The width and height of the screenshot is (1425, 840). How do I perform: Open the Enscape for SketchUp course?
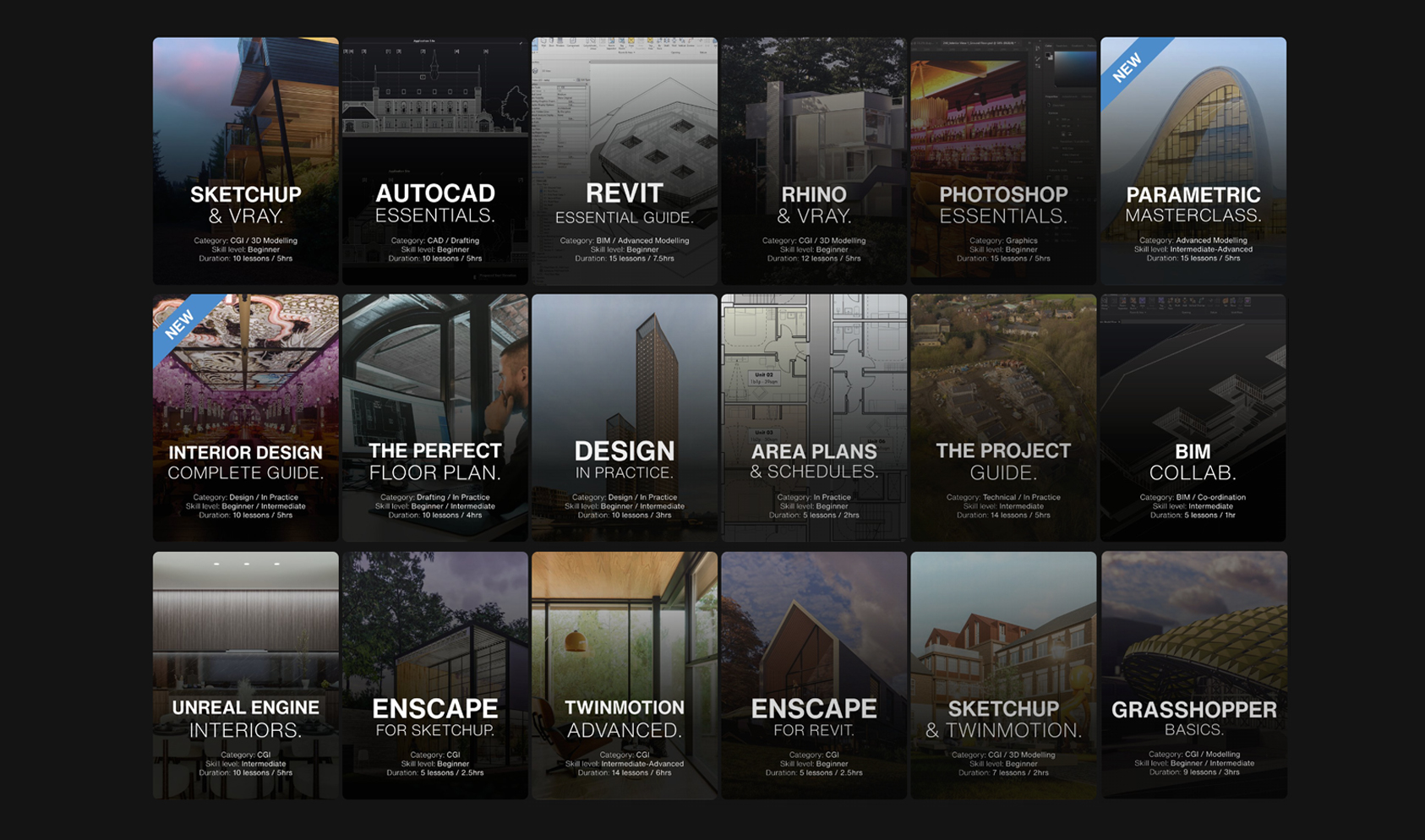(434, 675)
